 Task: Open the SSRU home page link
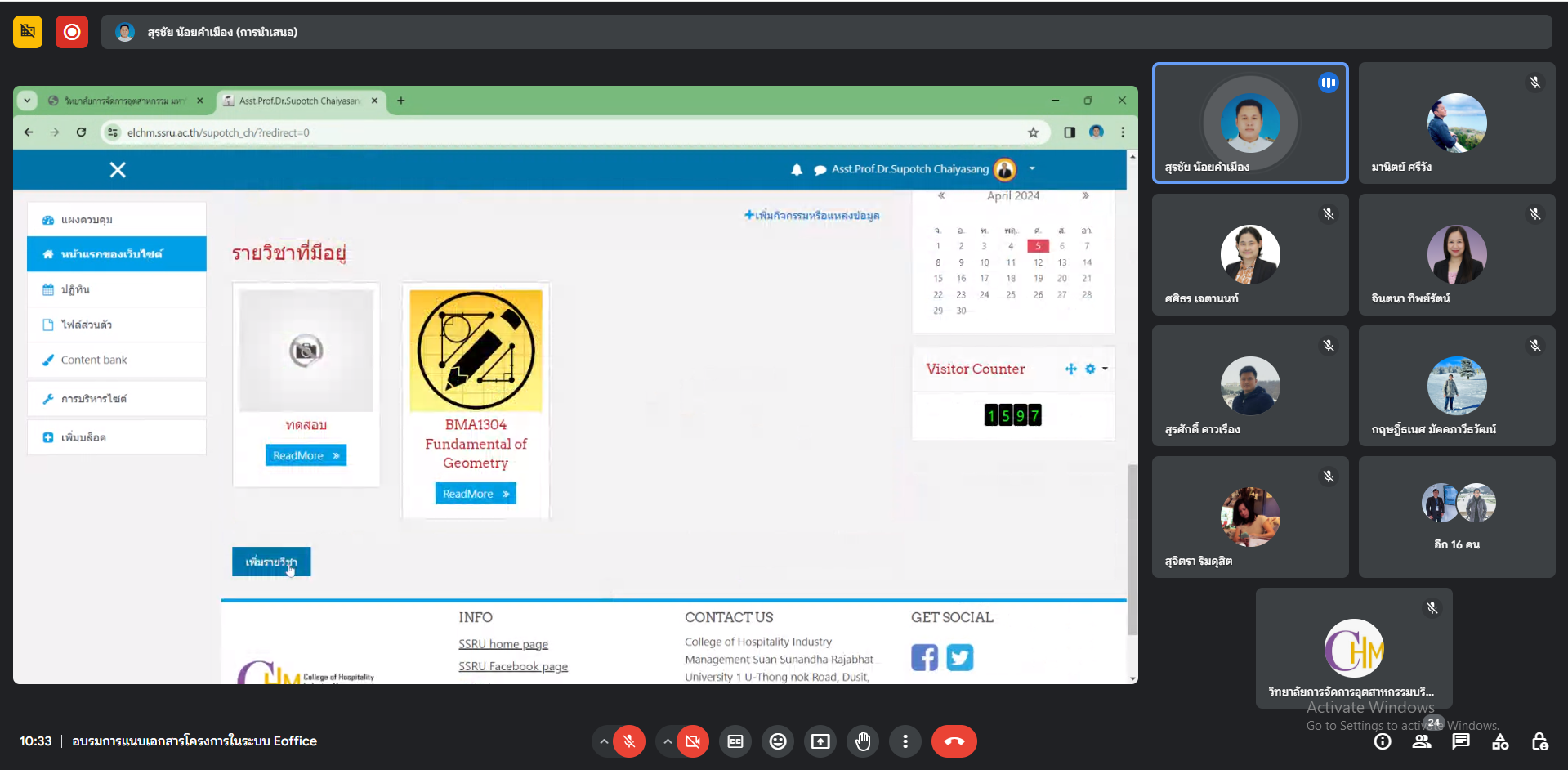(x=503, y=644)
